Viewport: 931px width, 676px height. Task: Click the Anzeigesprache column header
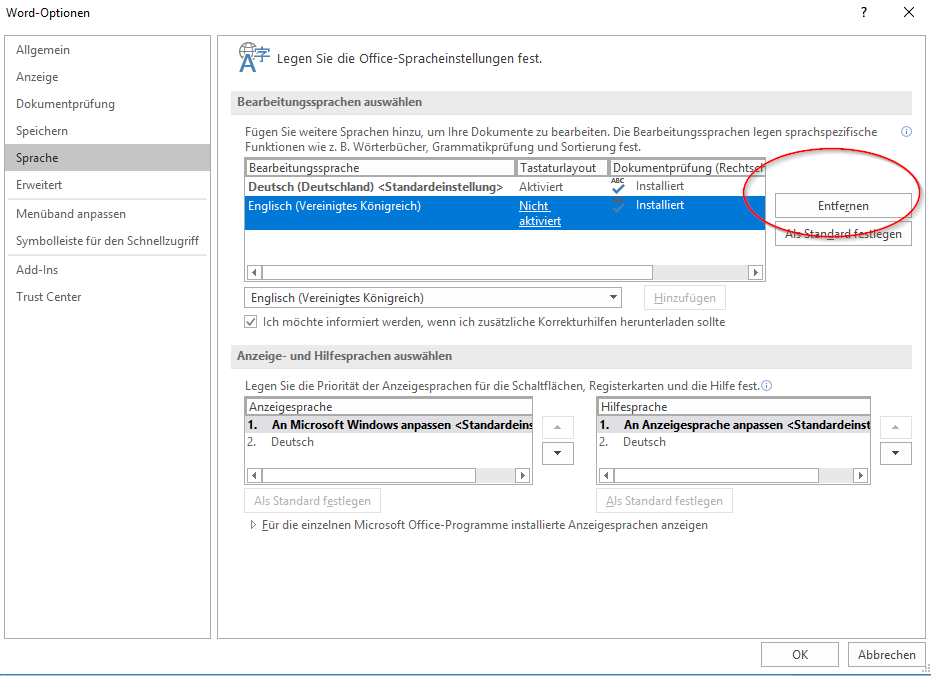coord(389,407)
